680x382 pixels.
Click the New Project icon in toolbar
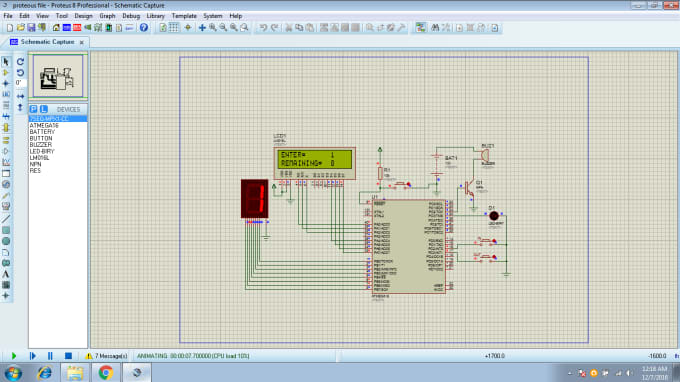(x=10, y=28)
